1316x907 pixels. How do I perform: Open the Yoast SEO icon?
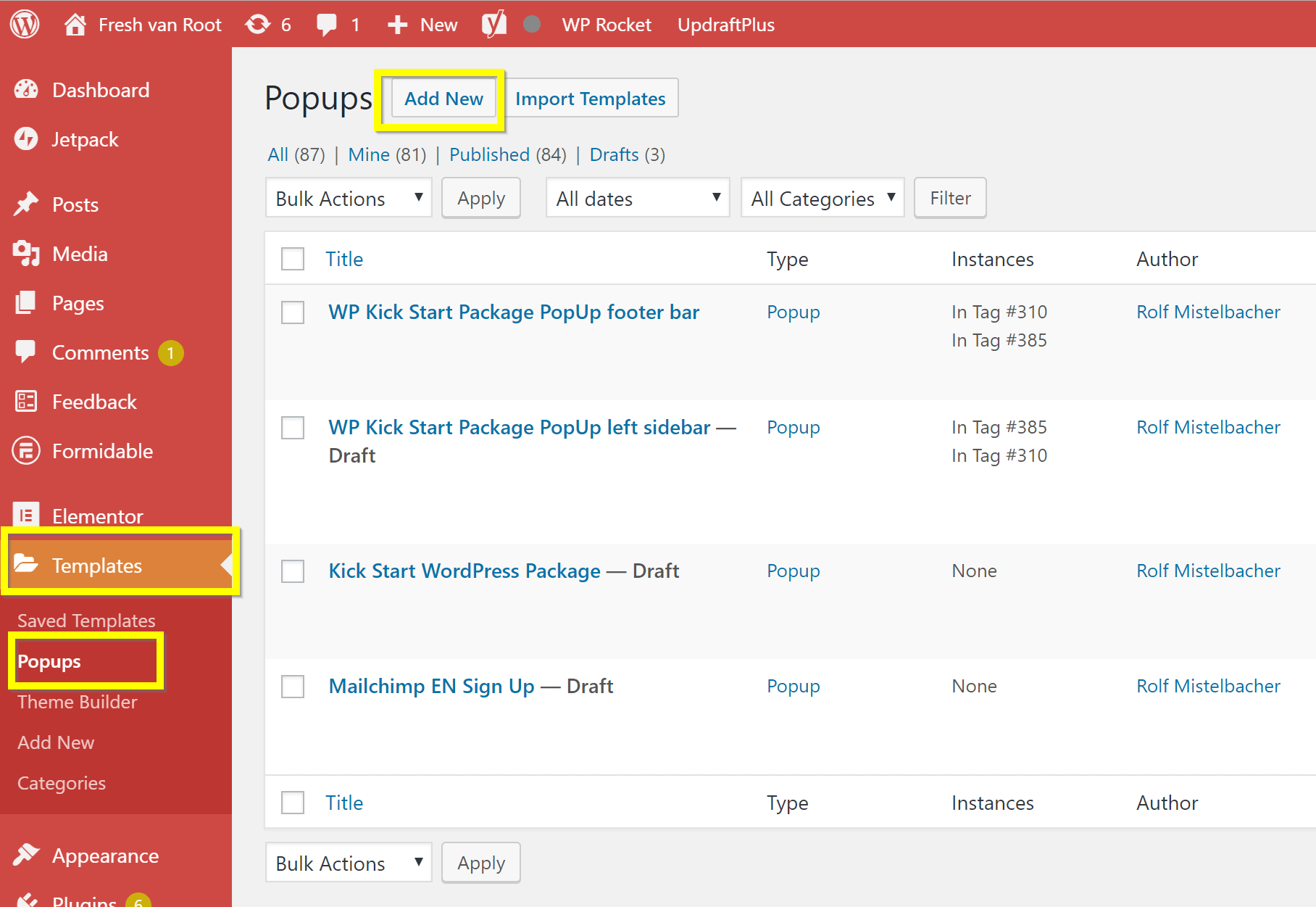[x=494, y=24]
